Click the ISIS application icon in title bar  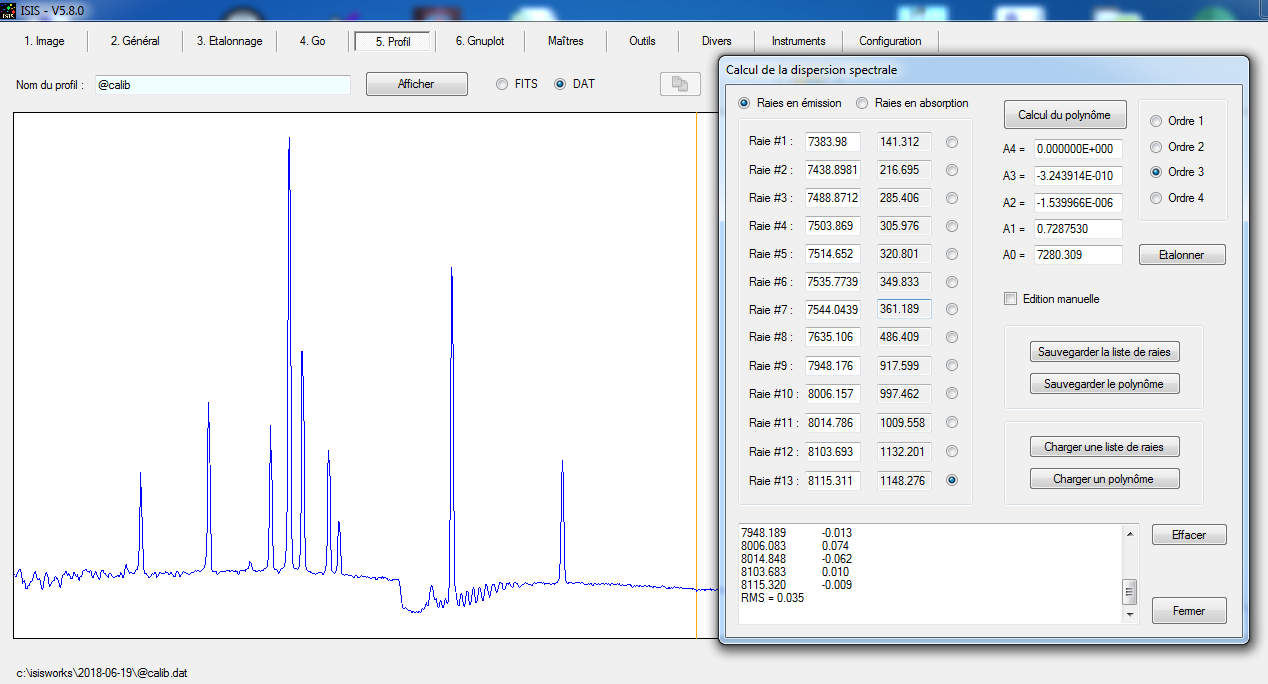9,9
